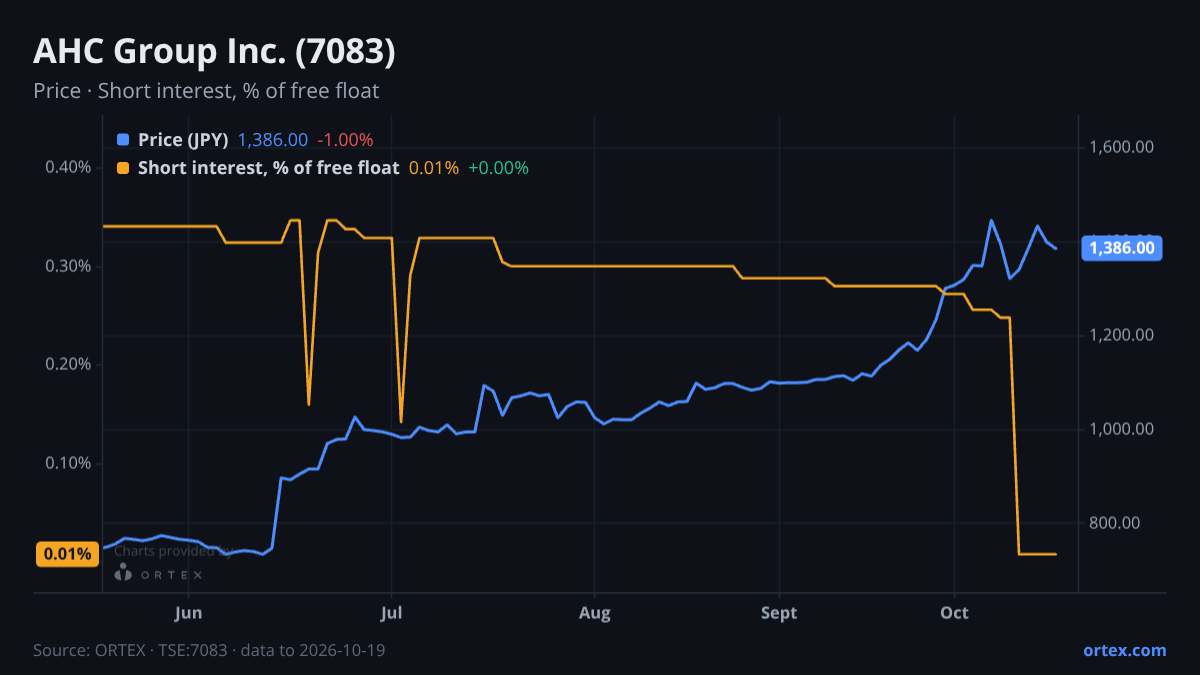Click the Aug label on the time axis
The width and height of the screenshot is (1200, 675).
(595, 613)
